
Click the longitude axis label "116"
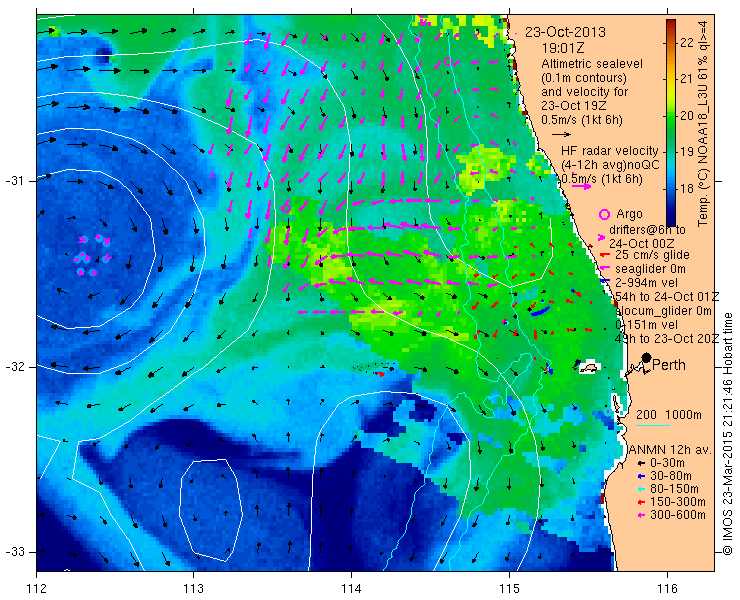tap(667, 589)
